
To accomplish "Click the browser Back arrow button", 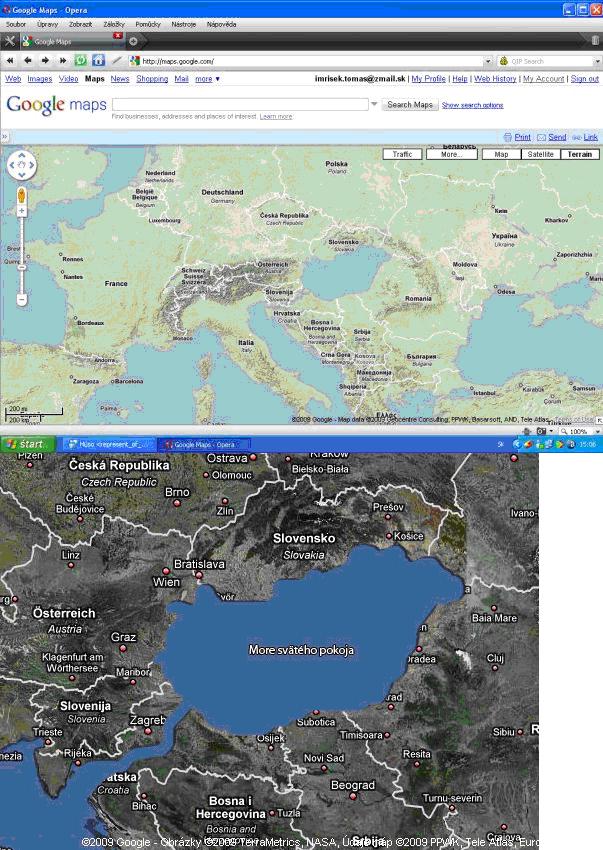I will coord(28,61).
